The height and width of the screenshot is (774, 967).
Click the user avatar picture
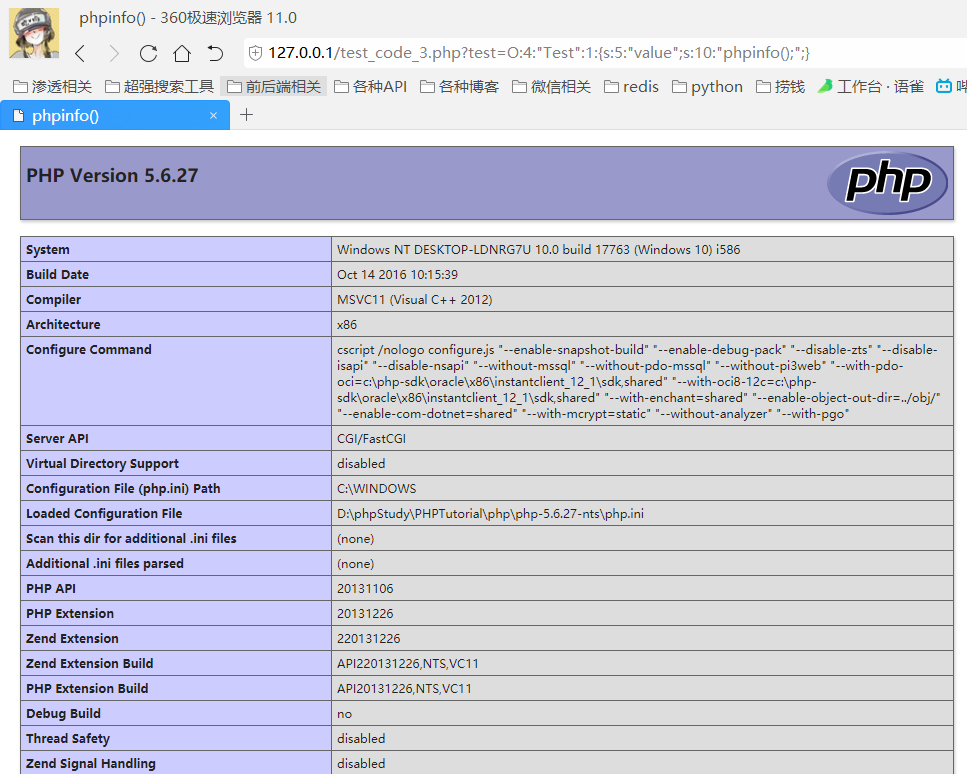pos(34,33)
